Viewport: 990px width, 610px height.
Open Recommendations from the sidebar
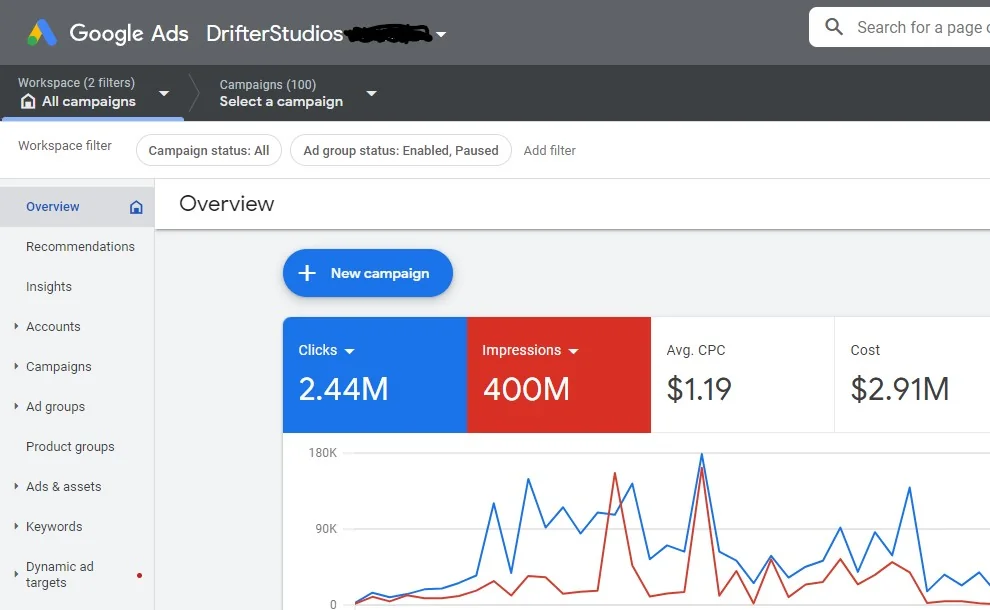80,247
